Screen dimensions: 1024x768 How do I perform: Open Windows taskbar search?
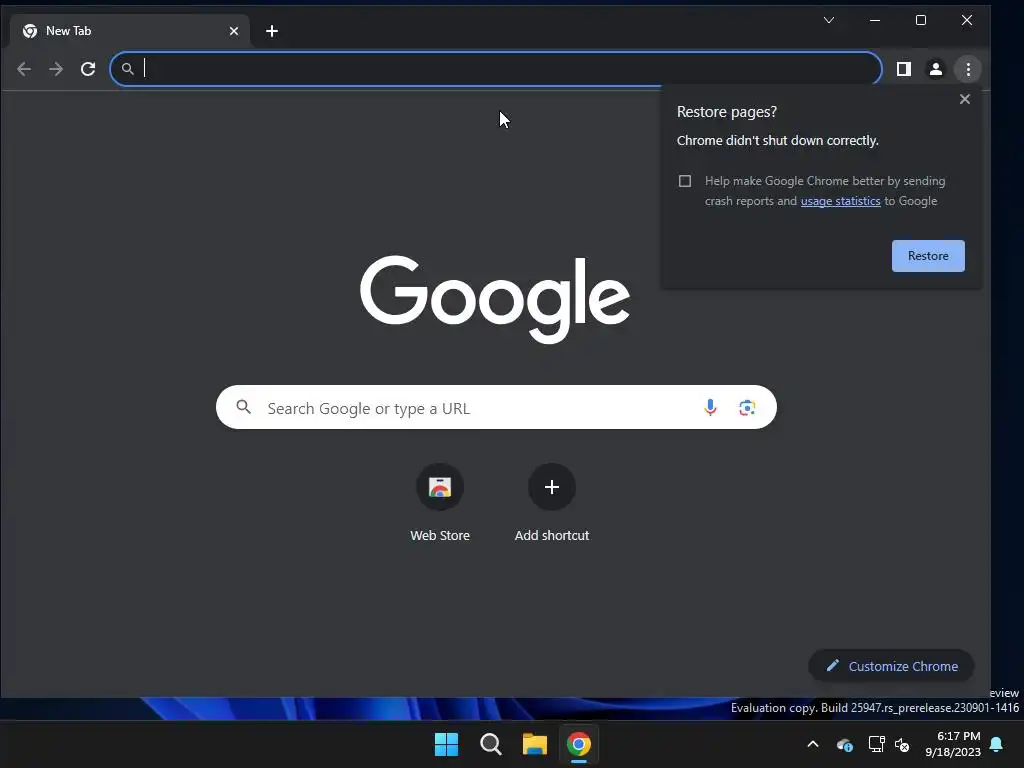click(490, 744)
